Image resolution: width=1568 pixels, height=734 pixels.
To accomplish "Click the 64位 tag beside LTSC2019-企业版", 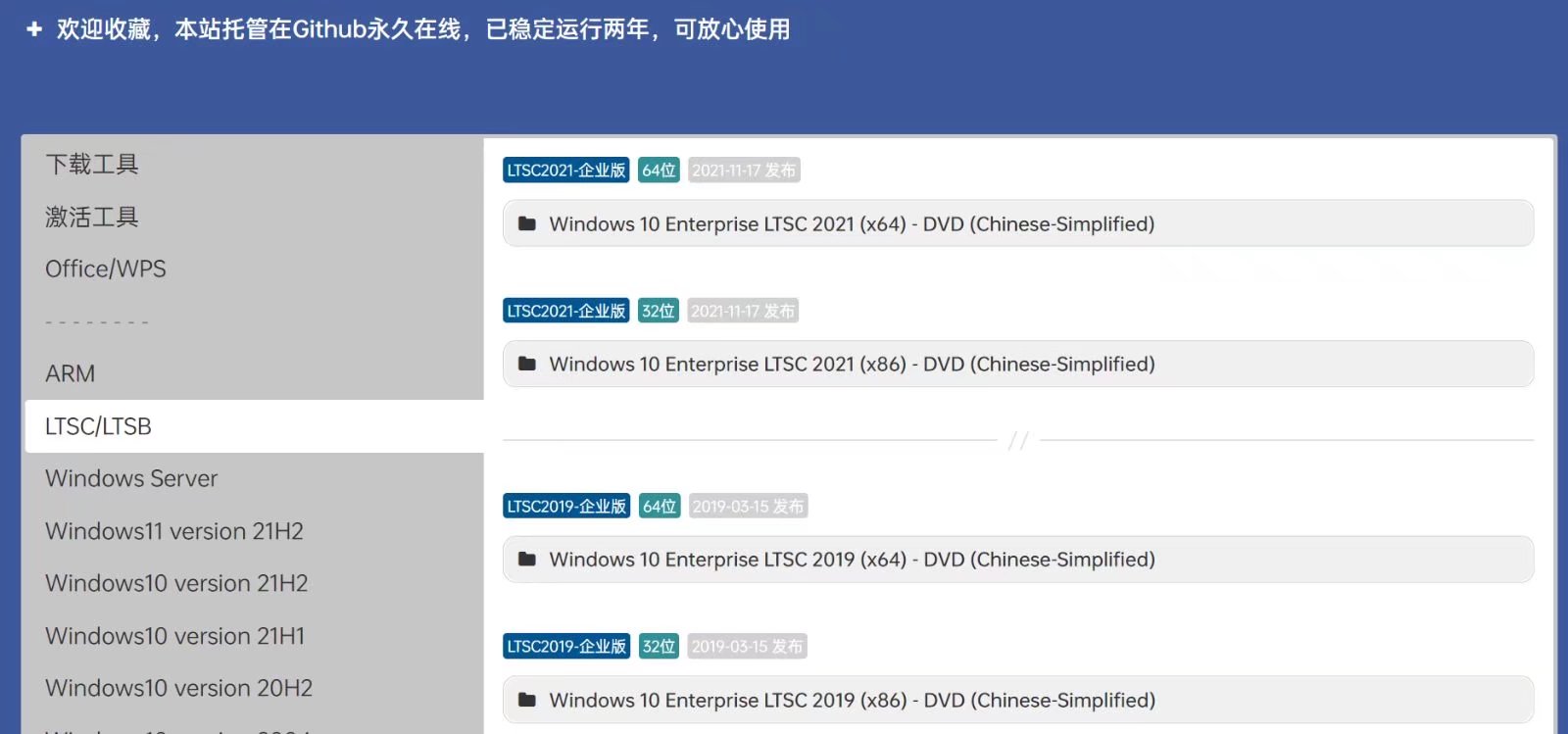I will pos(660,507).
